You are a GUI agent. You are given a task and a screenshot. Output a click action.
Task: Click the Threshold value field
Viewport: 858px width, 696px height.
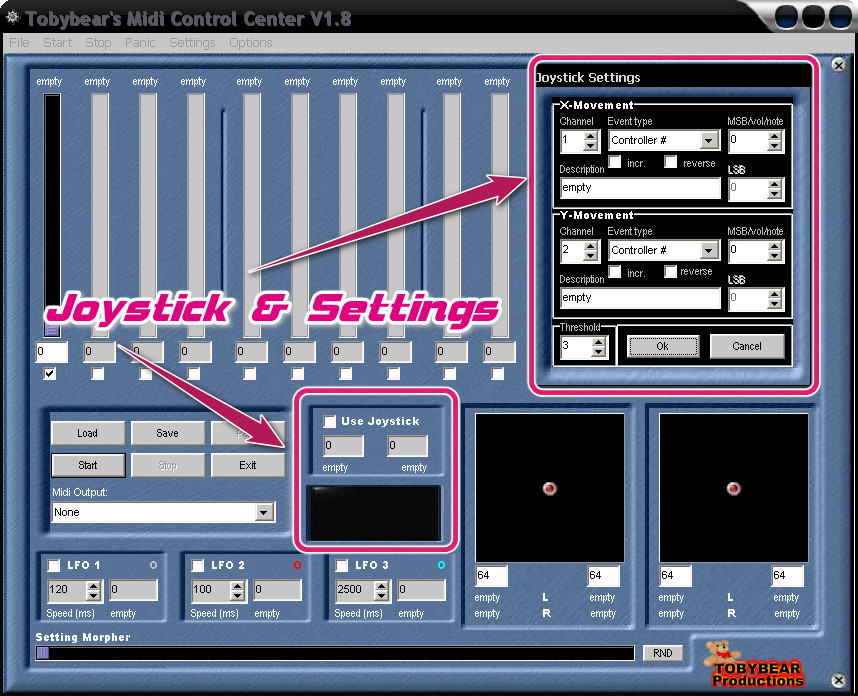pos(576,346)
